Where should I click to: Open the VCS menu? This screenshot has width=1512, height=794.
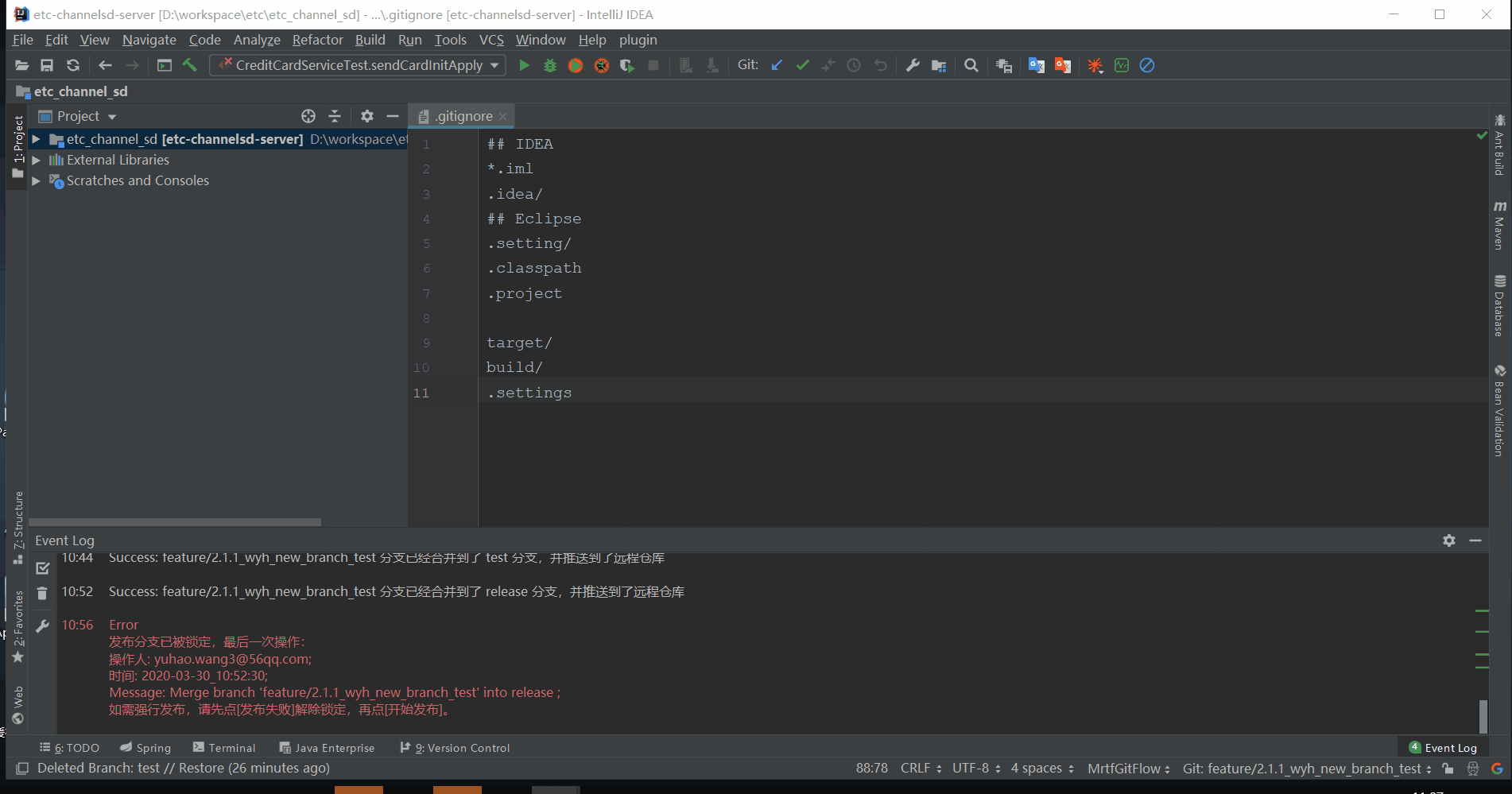point(491,40)
